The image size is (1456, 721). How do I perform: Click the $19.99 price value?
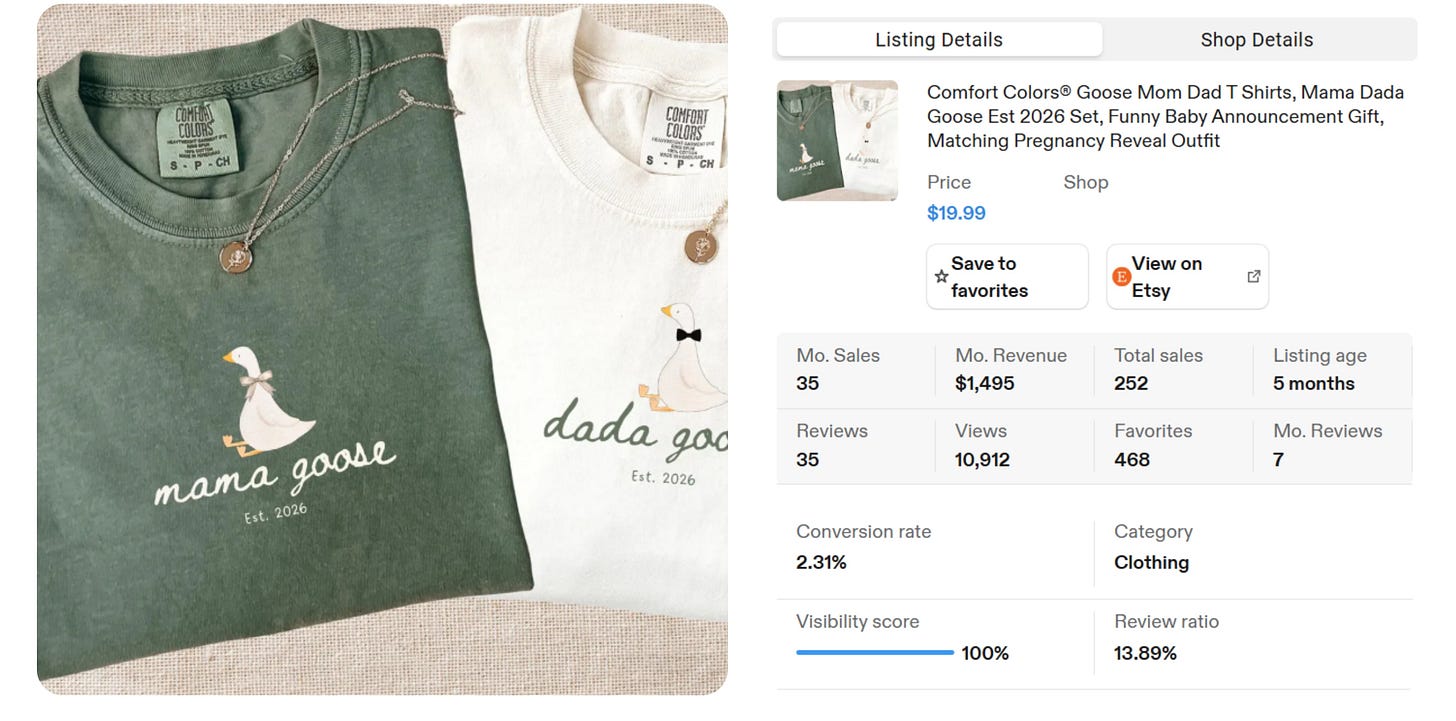tap(956, 213)
